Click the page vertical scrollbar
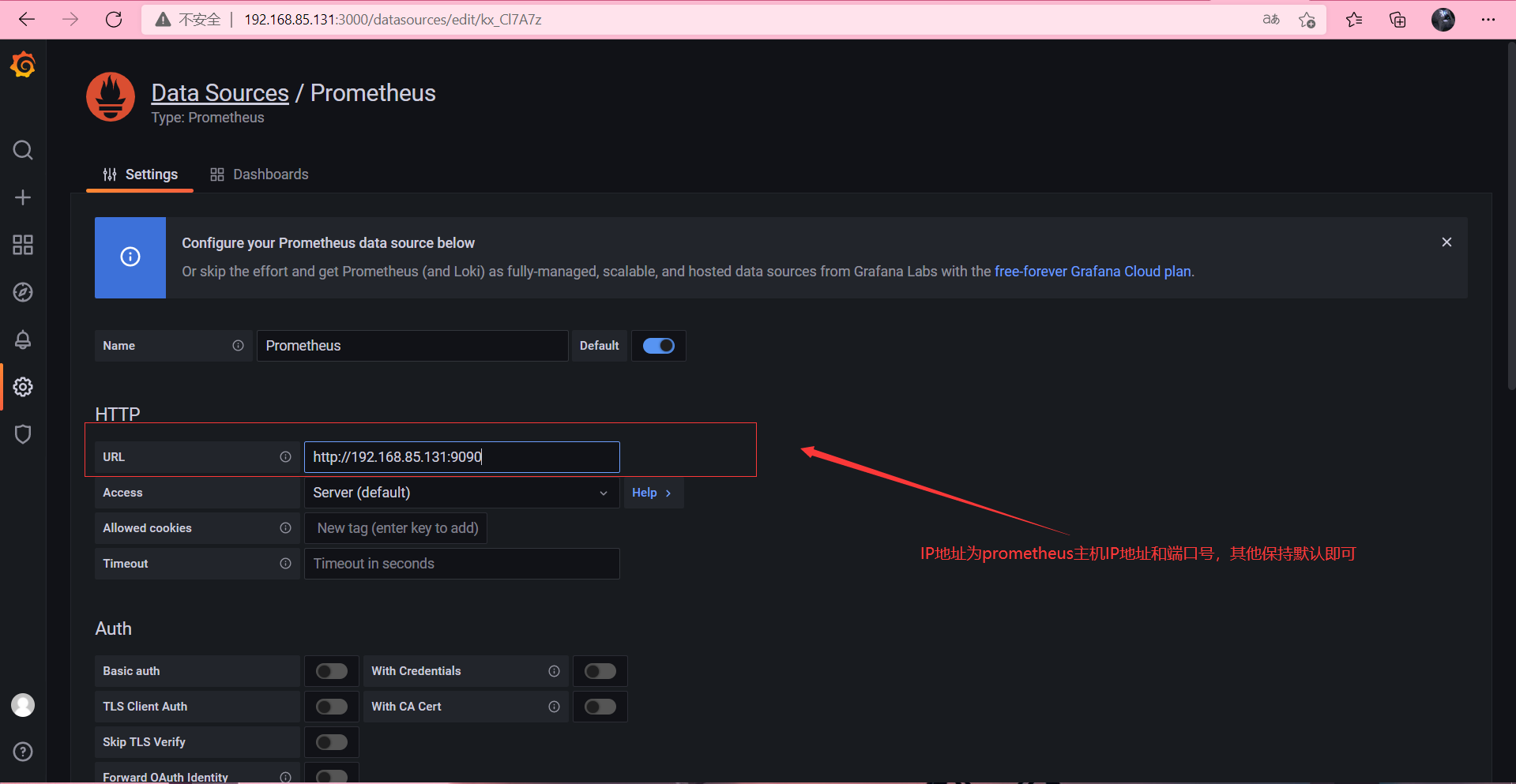The height and width of the screenshot is (784, 1516). [1511, 215]
